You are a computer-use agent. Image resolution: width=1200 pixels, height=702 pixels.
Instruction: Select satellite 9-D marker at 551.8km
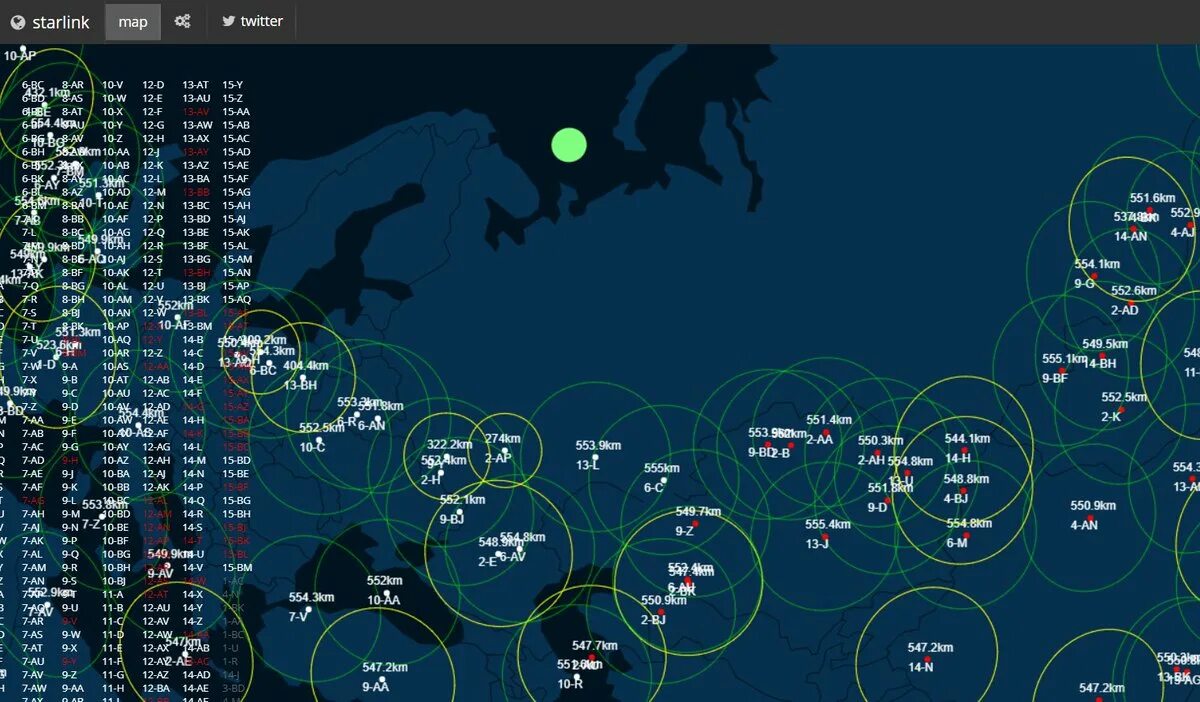[x=886, y=500]
